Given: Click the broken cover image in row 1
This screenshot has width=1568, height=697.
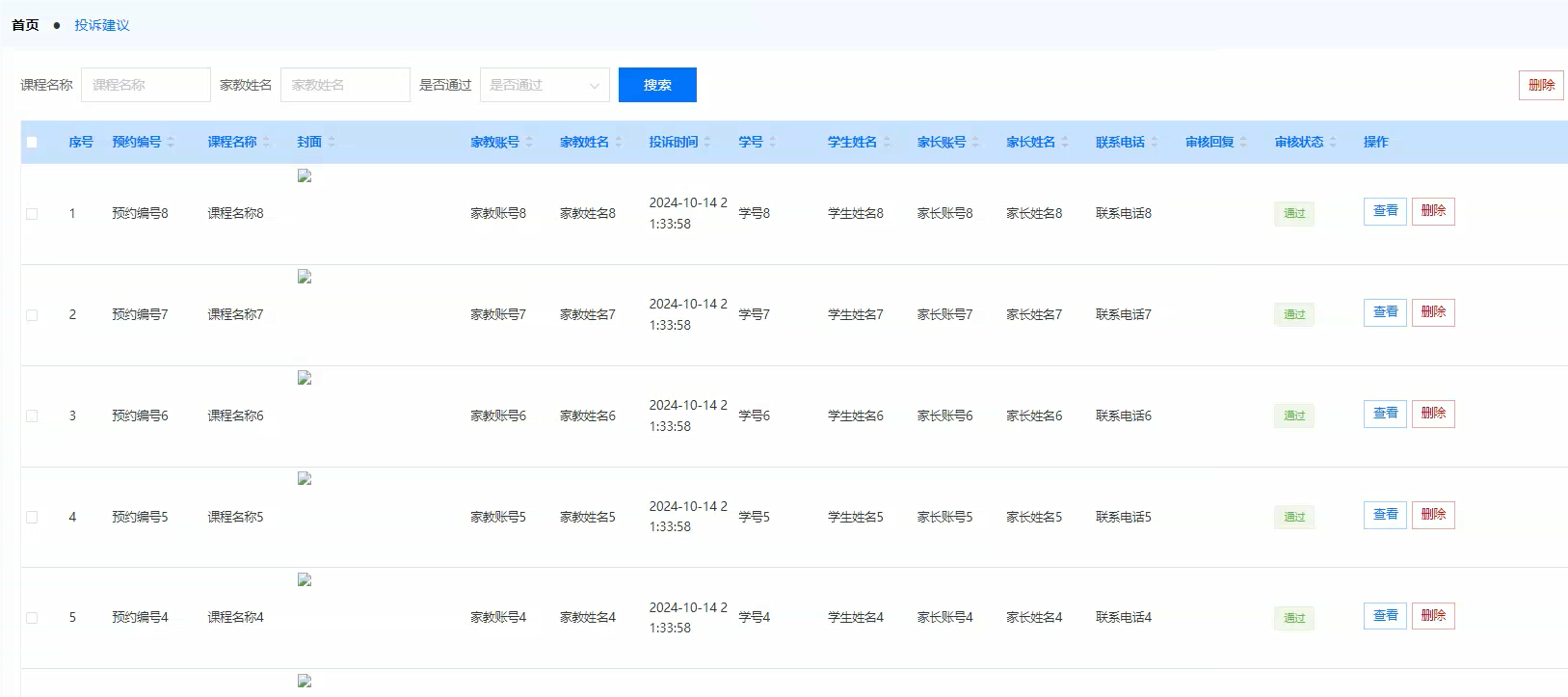Looking at the screenshot, I should point(305,175).
